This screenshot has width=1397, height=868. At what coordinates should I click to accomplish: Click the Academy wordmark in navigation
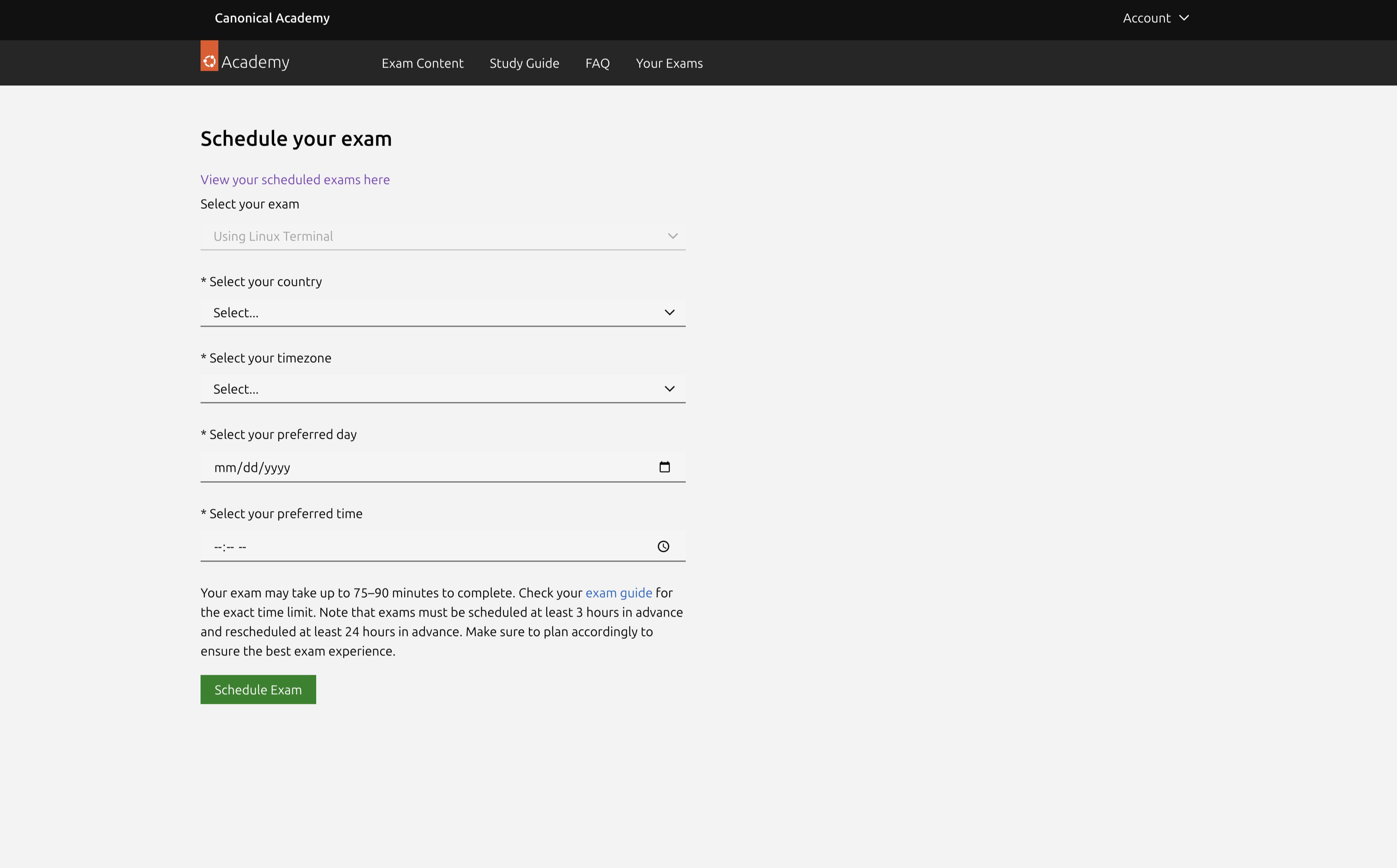pos(255,62)
